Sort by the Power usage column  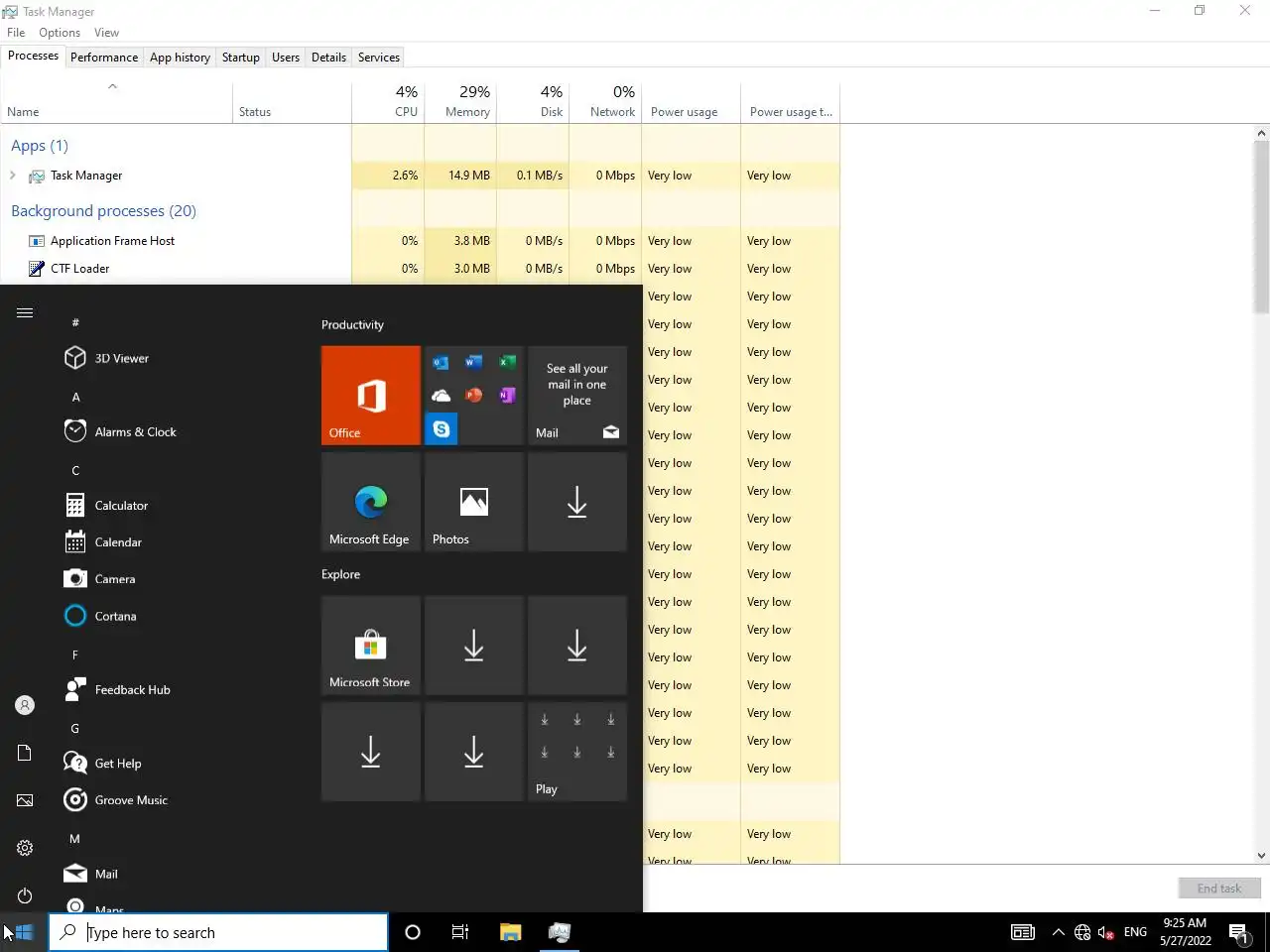(x=692, y=101)
